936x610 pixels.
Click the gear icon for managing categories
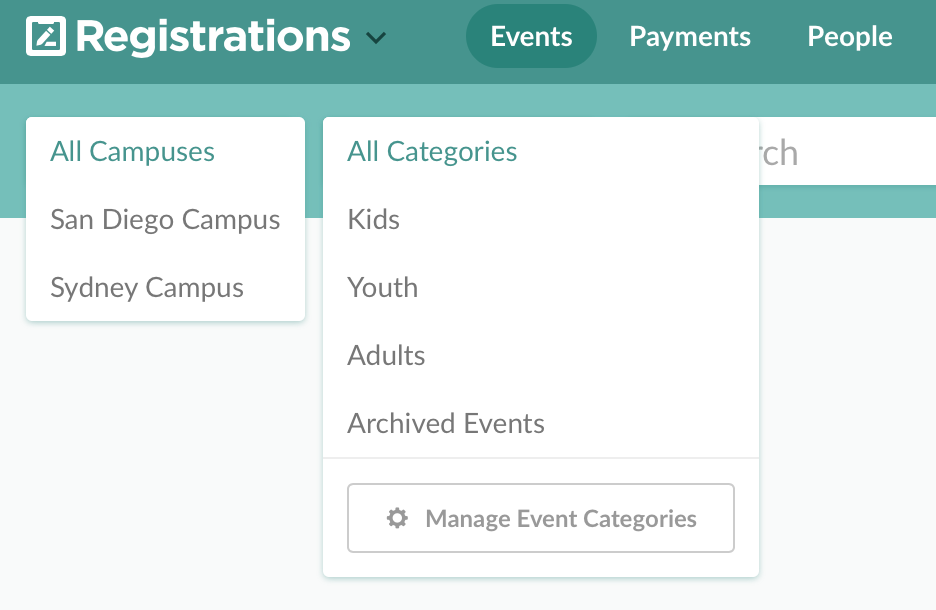pyautogui.click(x=397, y=518)
